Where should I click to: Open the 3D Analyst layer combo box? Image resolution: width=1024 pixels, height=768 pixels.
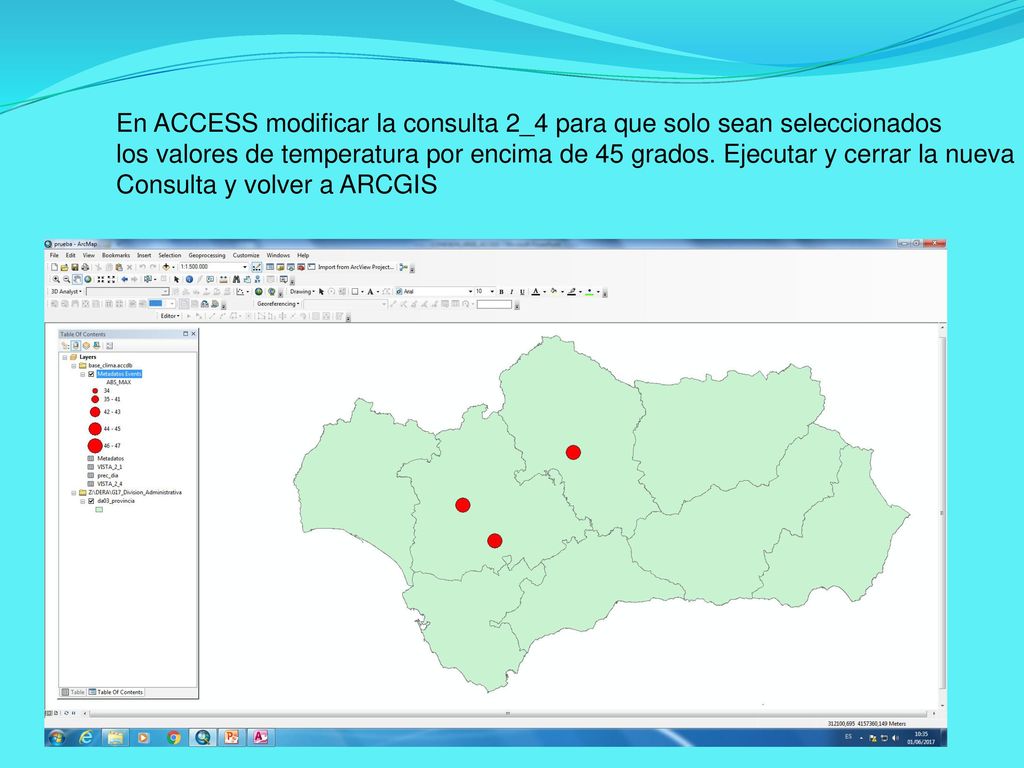[x=127, y=292]
